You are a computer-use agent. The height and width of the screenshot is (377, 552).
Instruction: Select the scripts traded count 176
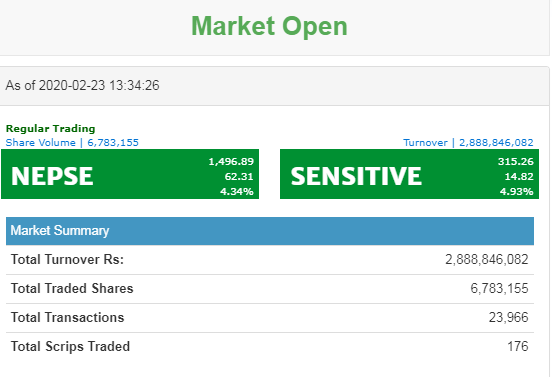[518, 347]
